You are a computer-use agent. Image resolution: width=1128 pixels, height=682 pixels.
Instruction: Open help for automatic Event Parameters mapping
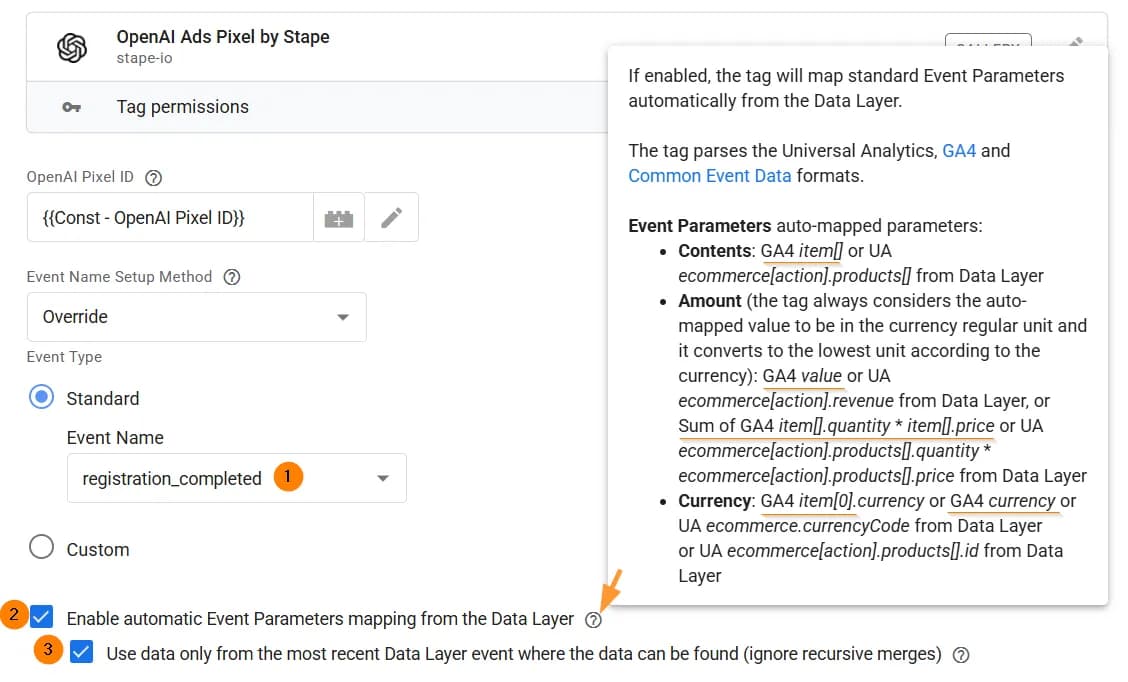(x=593, y=619)
